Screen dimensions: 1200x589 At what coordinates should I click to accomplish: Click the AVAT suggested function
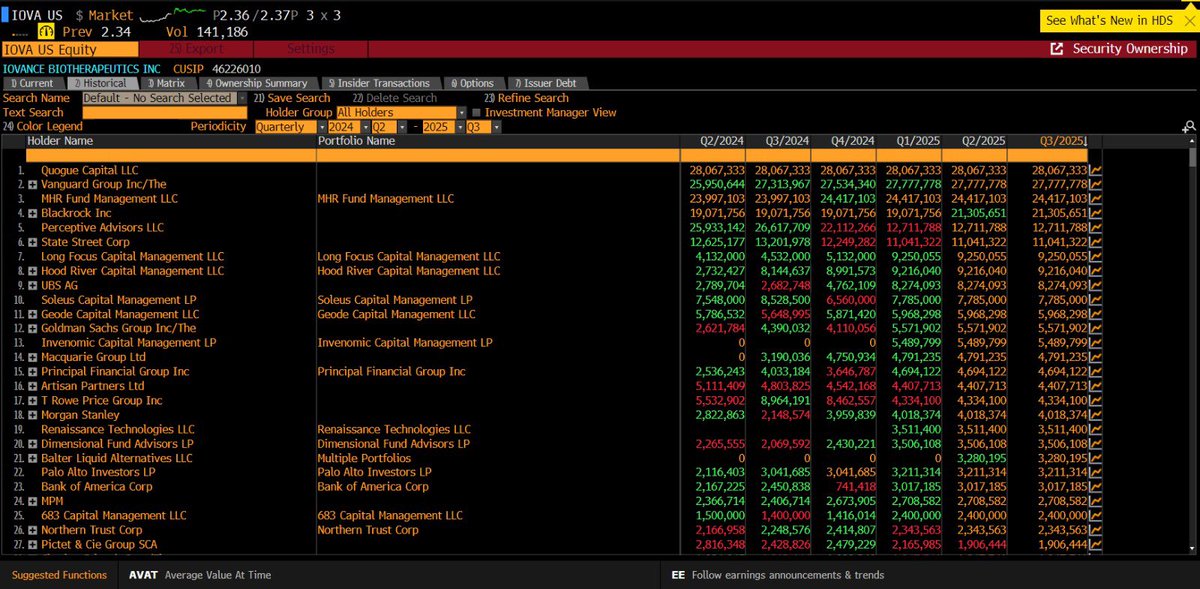coord(200,575)
